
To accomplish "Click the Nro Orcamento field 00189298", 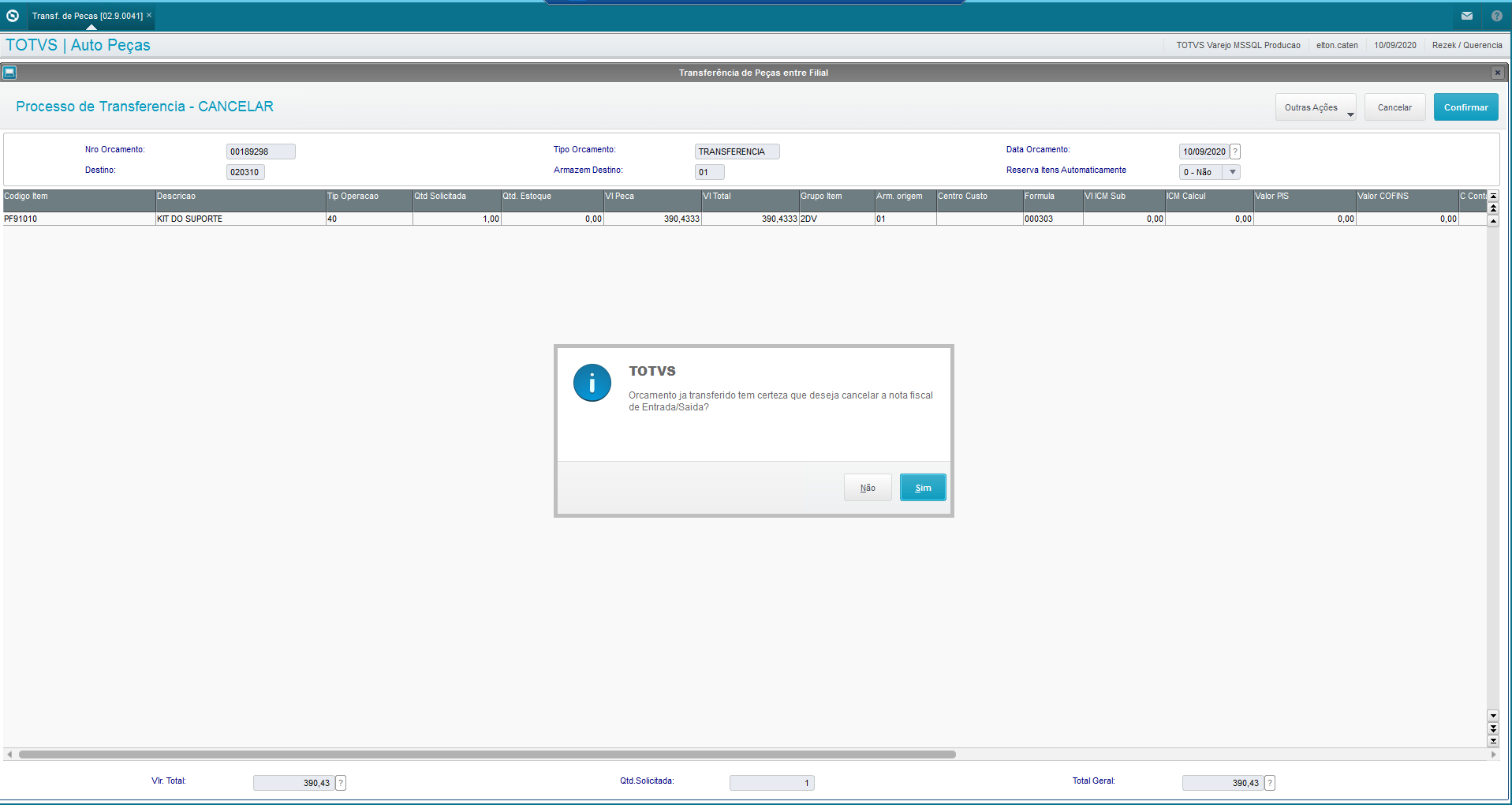I will [260, 152].
